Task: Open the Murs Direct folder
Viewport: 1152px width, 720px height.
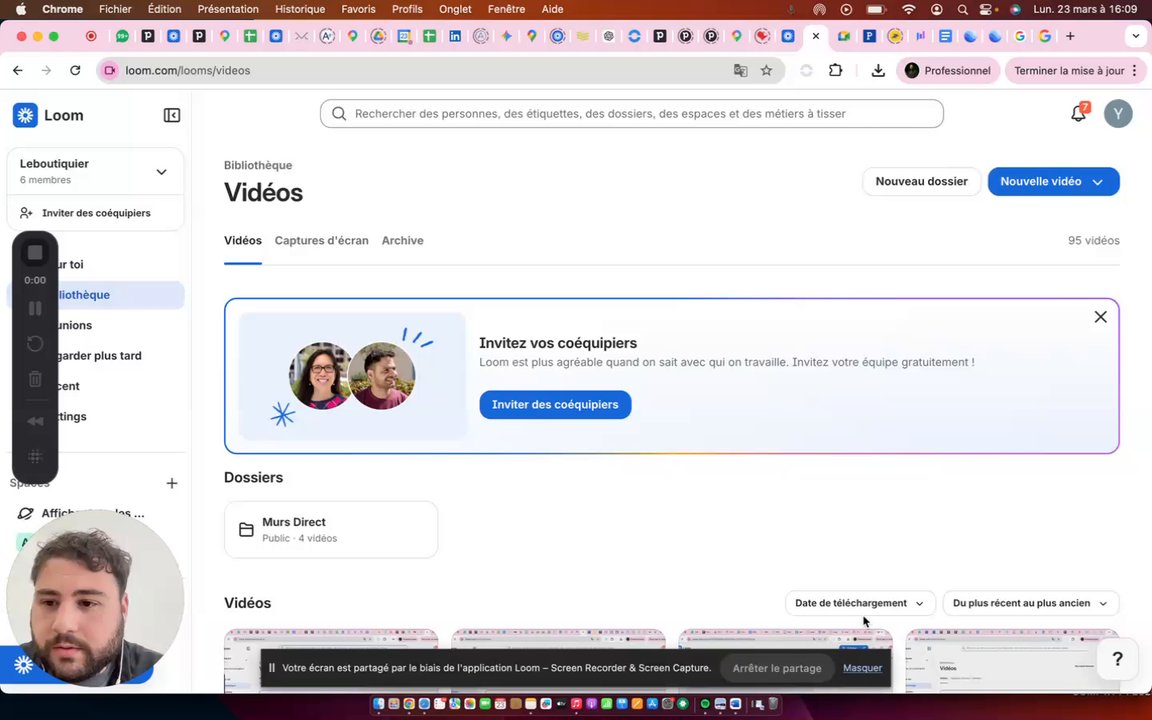Action: pyautogui.click(x=331, y=530)
